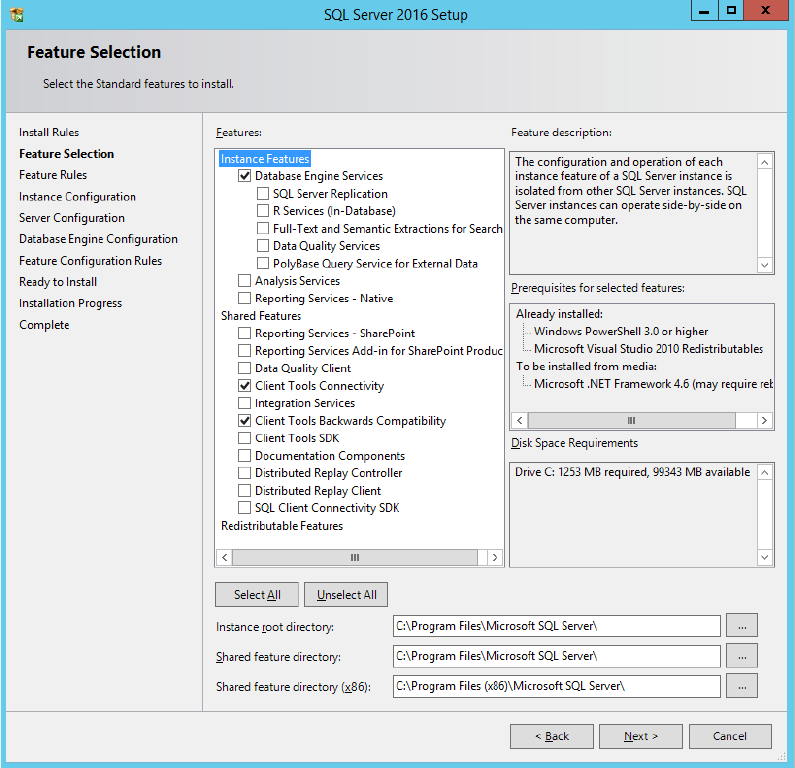Enable PolyBase Query Service for External Data
Image resolution: width=795 pixels, height=768 pixels.
point(263,264)
